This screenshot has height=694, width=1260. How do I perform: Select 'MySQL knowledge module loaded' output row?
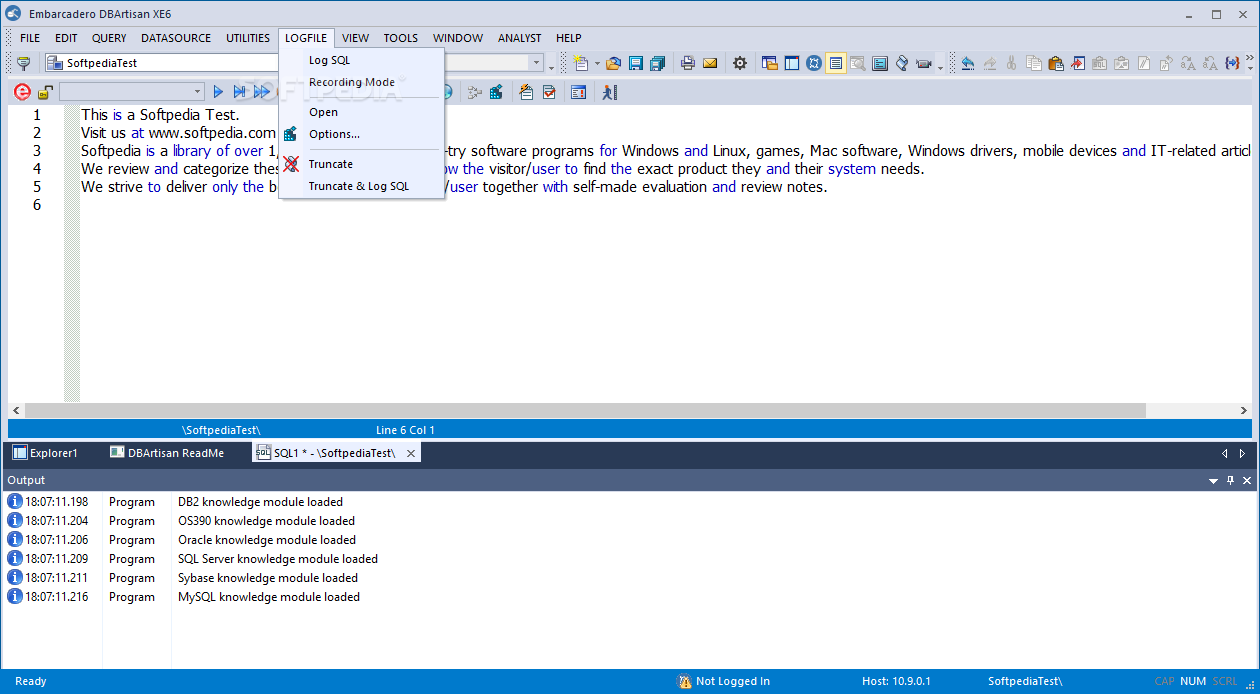click(x=269, y=597)
